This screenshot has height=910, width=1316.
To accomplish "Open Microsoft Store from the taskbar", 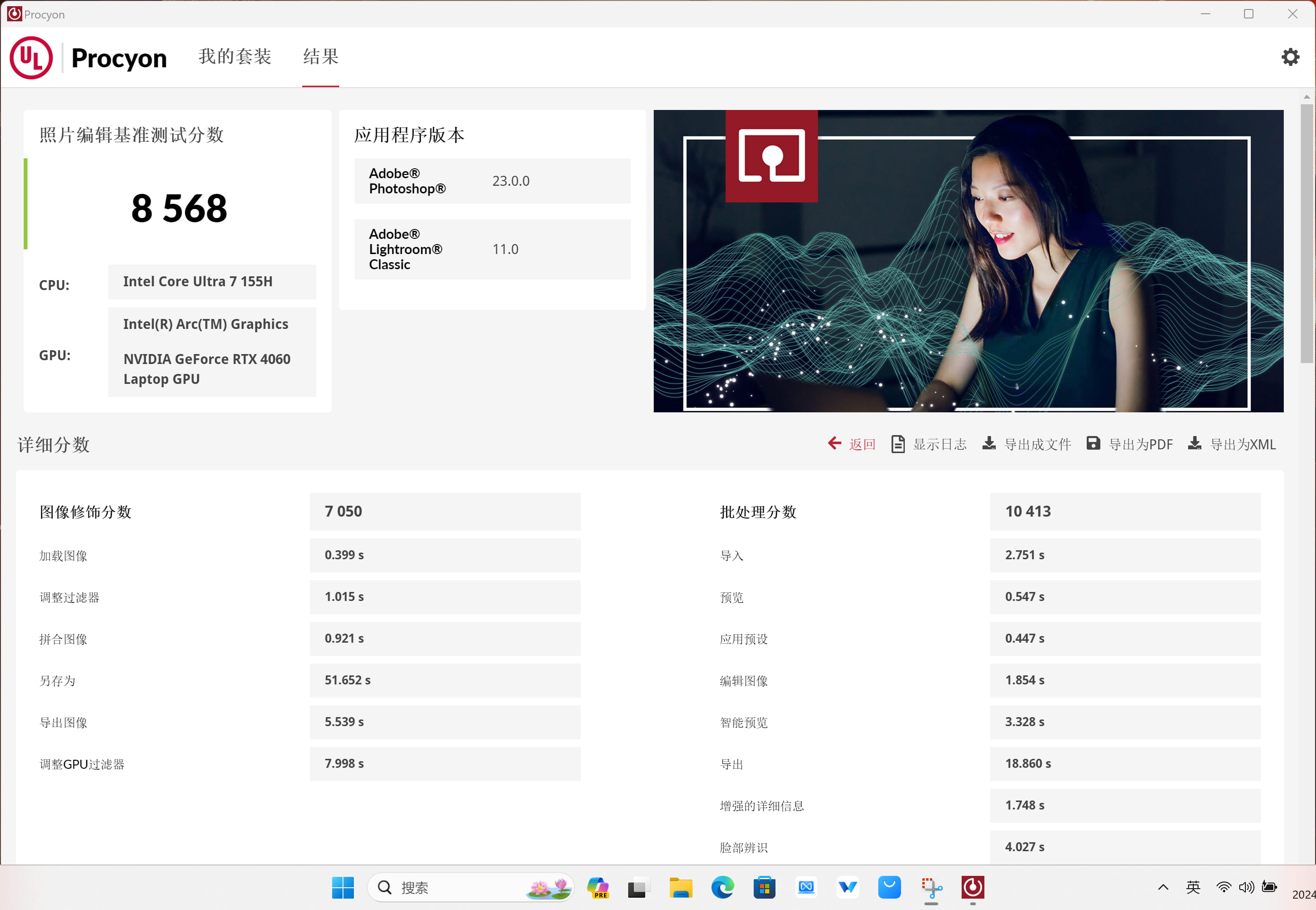I will [764, 887].
